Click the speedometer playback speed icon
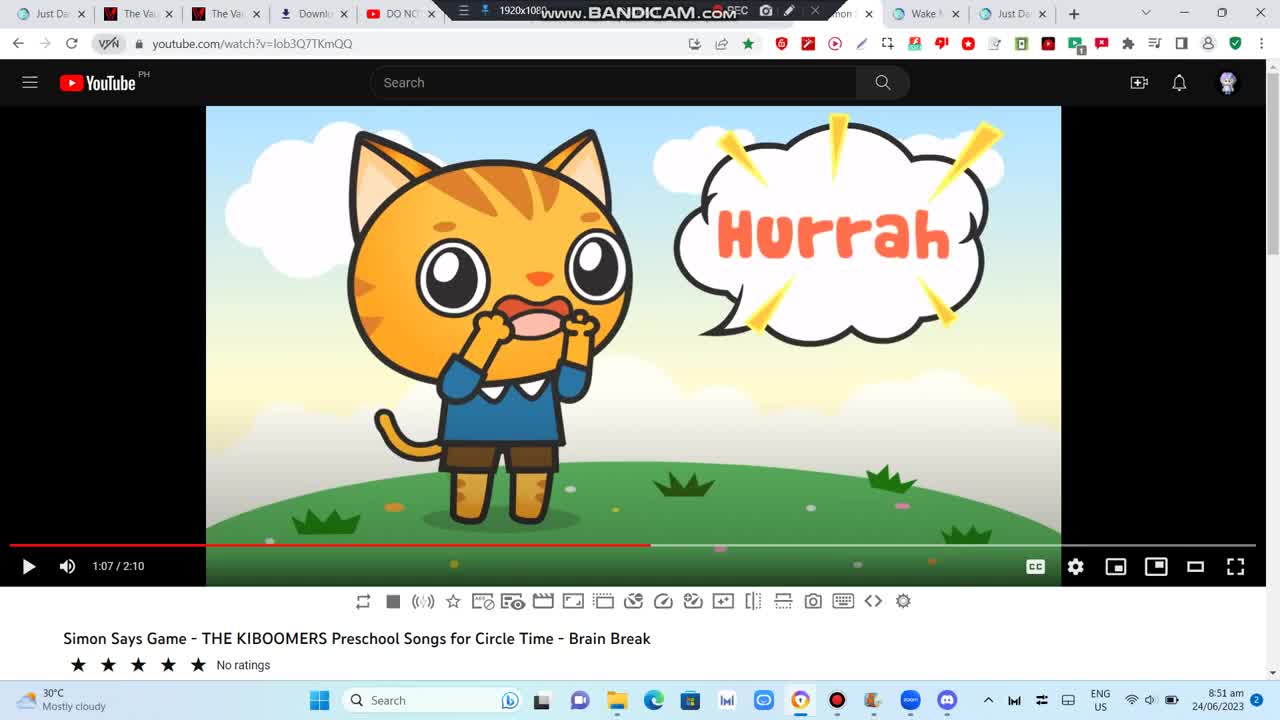This screenshot has width=1280, height=720. (663, 601)
